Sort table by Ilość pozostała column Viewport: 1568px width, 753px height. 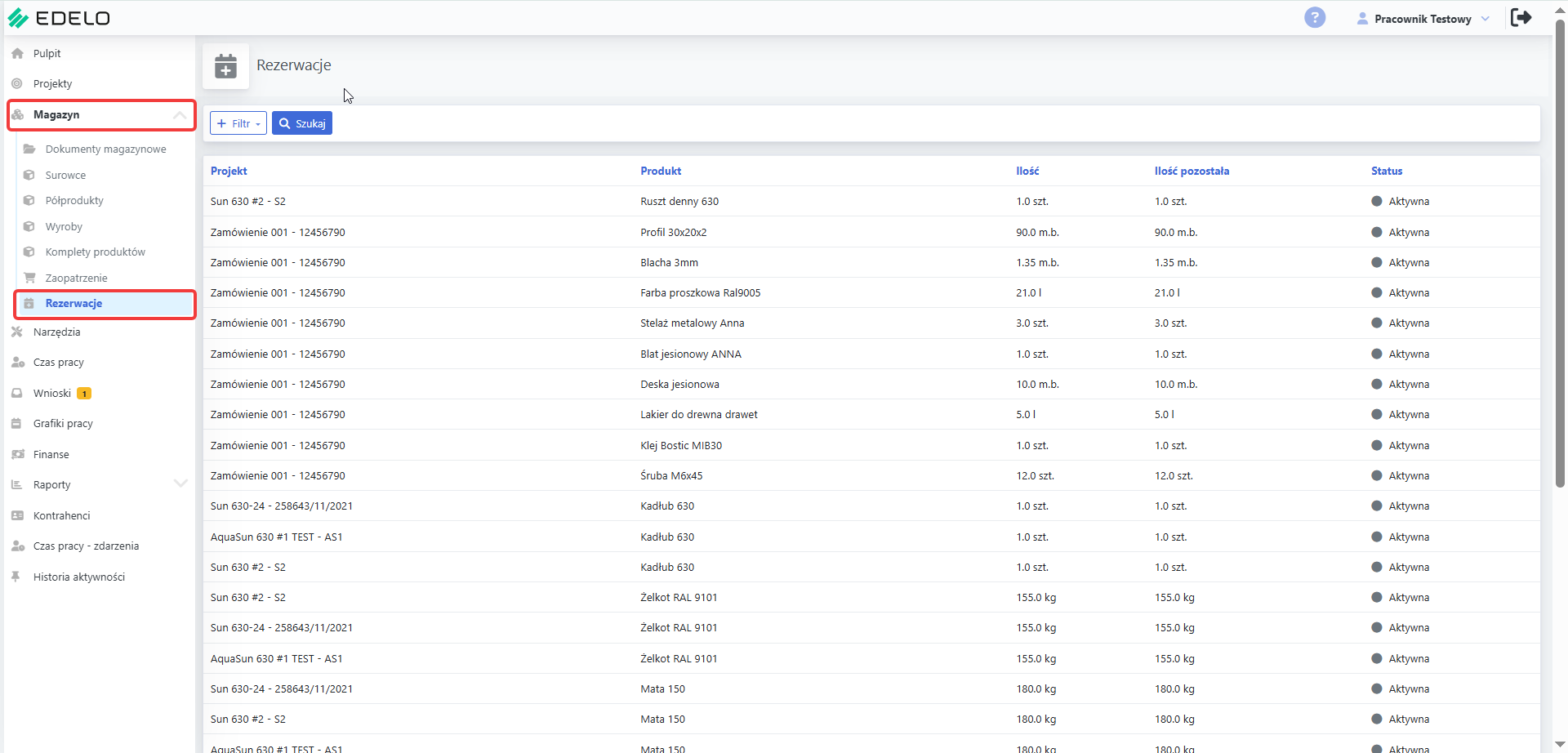point(1192,171)
